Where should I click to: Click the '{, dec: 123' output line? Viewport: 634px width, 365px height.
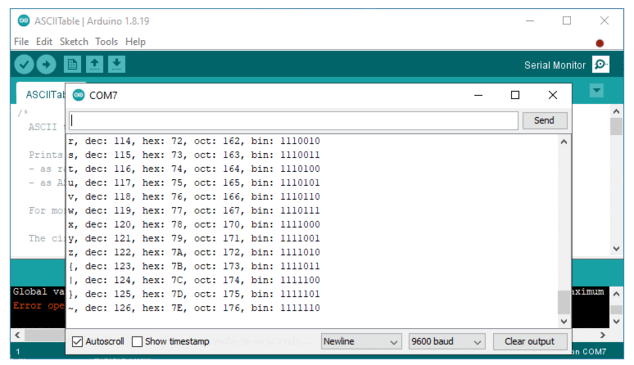[194, 266]
